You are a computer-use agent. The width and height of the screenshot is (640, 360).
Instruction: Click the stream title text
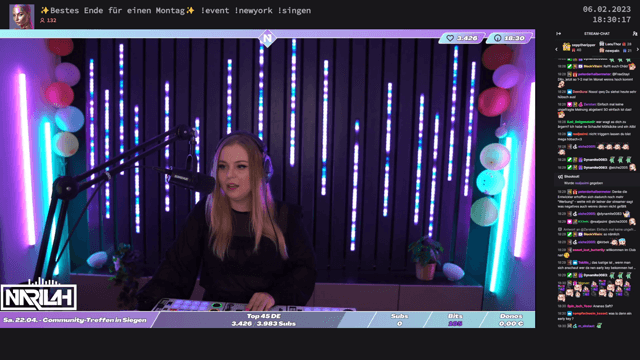(176, 11)
